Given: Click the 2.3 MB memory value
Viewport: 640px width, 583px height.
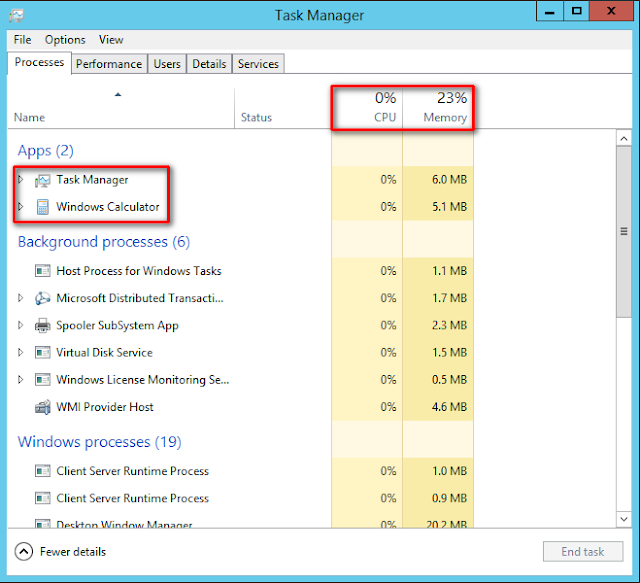Looking at the screenshot, I should click(449, 325).
